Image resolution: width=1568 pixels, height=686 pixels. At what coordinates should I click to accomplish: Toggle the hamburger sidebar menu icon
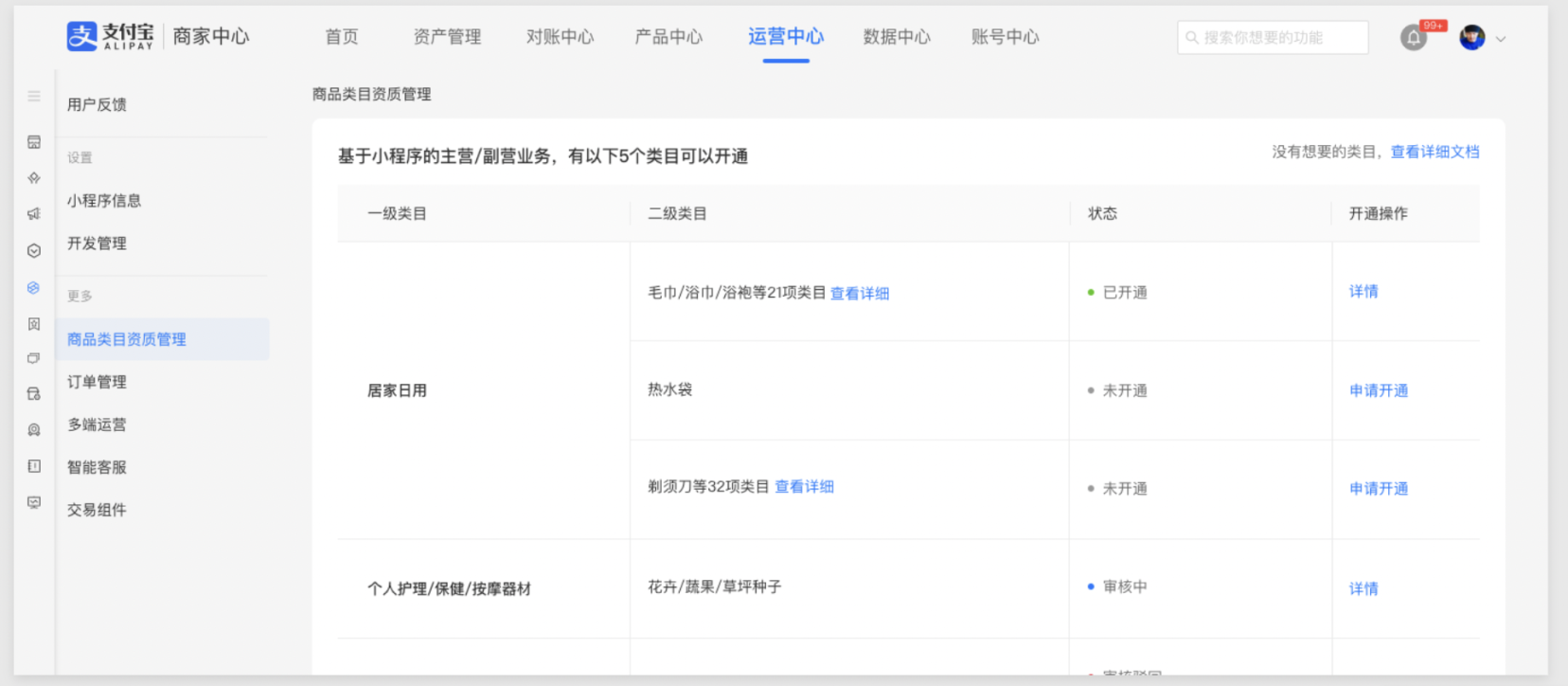point(34,96)
